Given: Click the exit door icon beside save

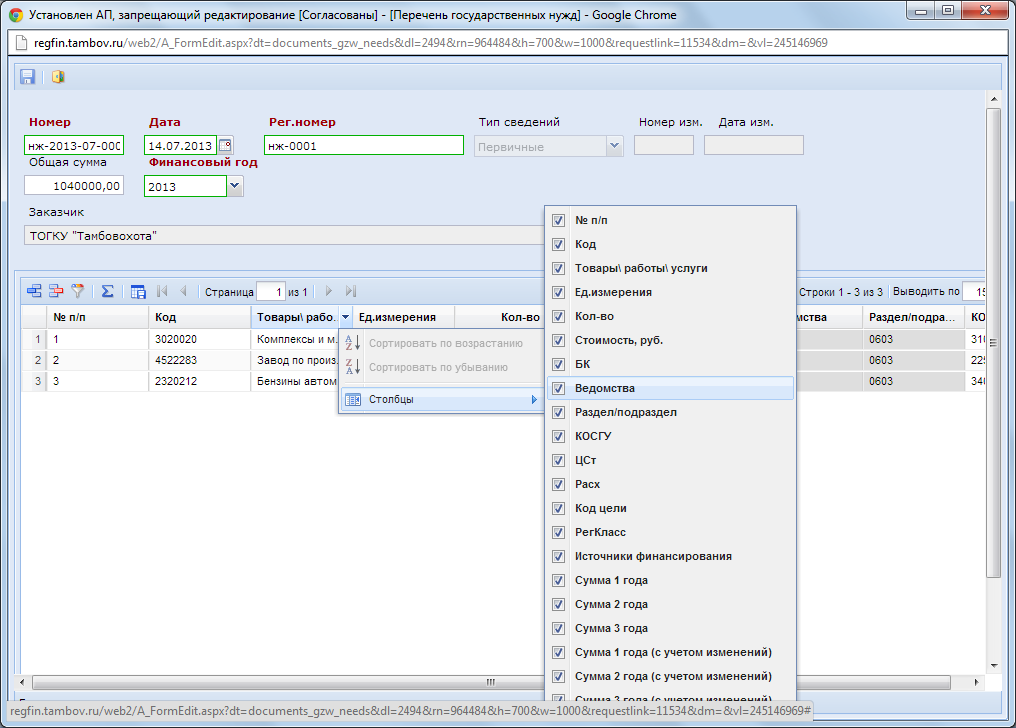Looking at the screenshot, I should pos(58,77).
